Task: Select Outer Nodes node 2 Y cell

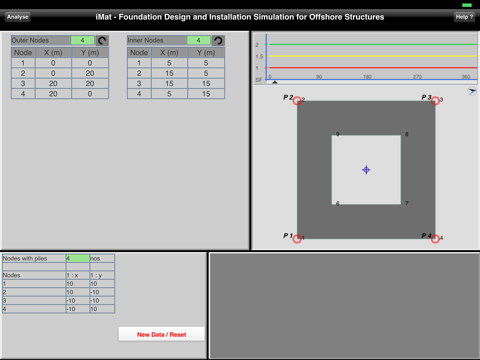Action: (x=90, y=73)
